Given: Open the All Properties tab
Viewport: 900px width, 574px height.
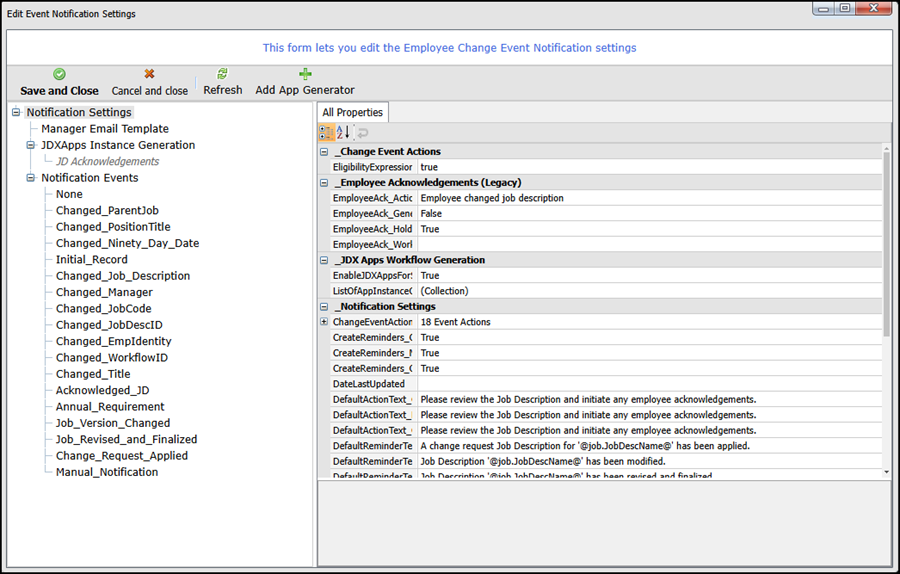Looking at the screenshot, I should click(x=353, y=113).
